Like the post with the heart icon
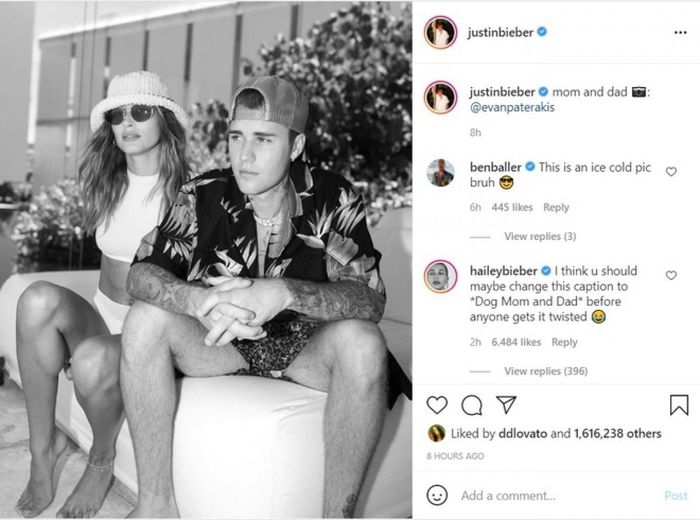700x520 pixels. point(437,405)
